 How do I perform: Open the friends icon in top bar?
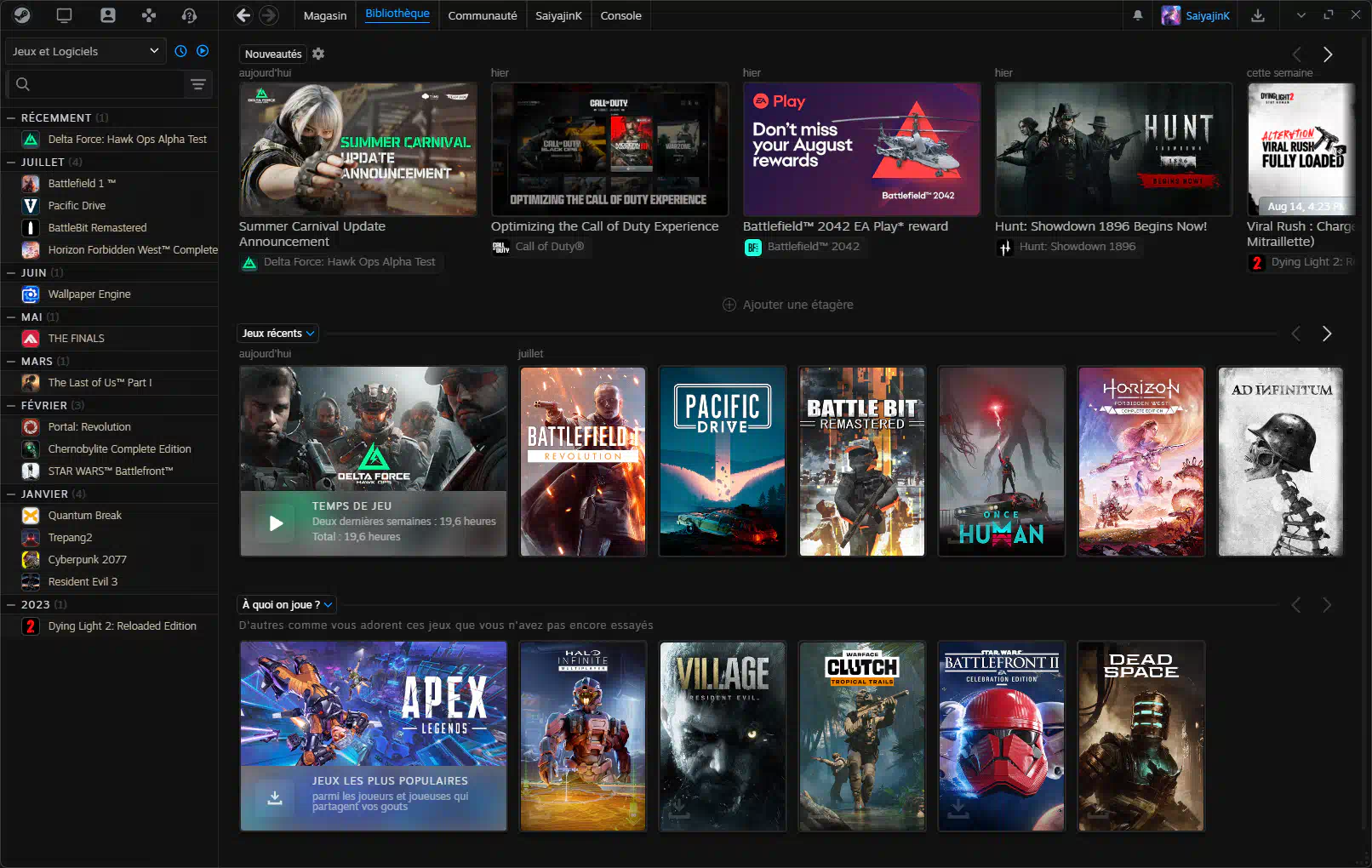click(x=107, y=15)
